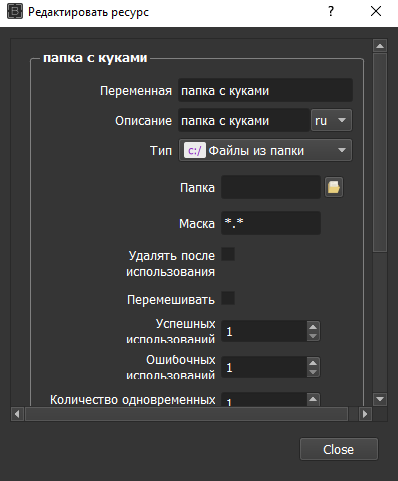
Task: Click the Маска label
Action: point(197,223)
